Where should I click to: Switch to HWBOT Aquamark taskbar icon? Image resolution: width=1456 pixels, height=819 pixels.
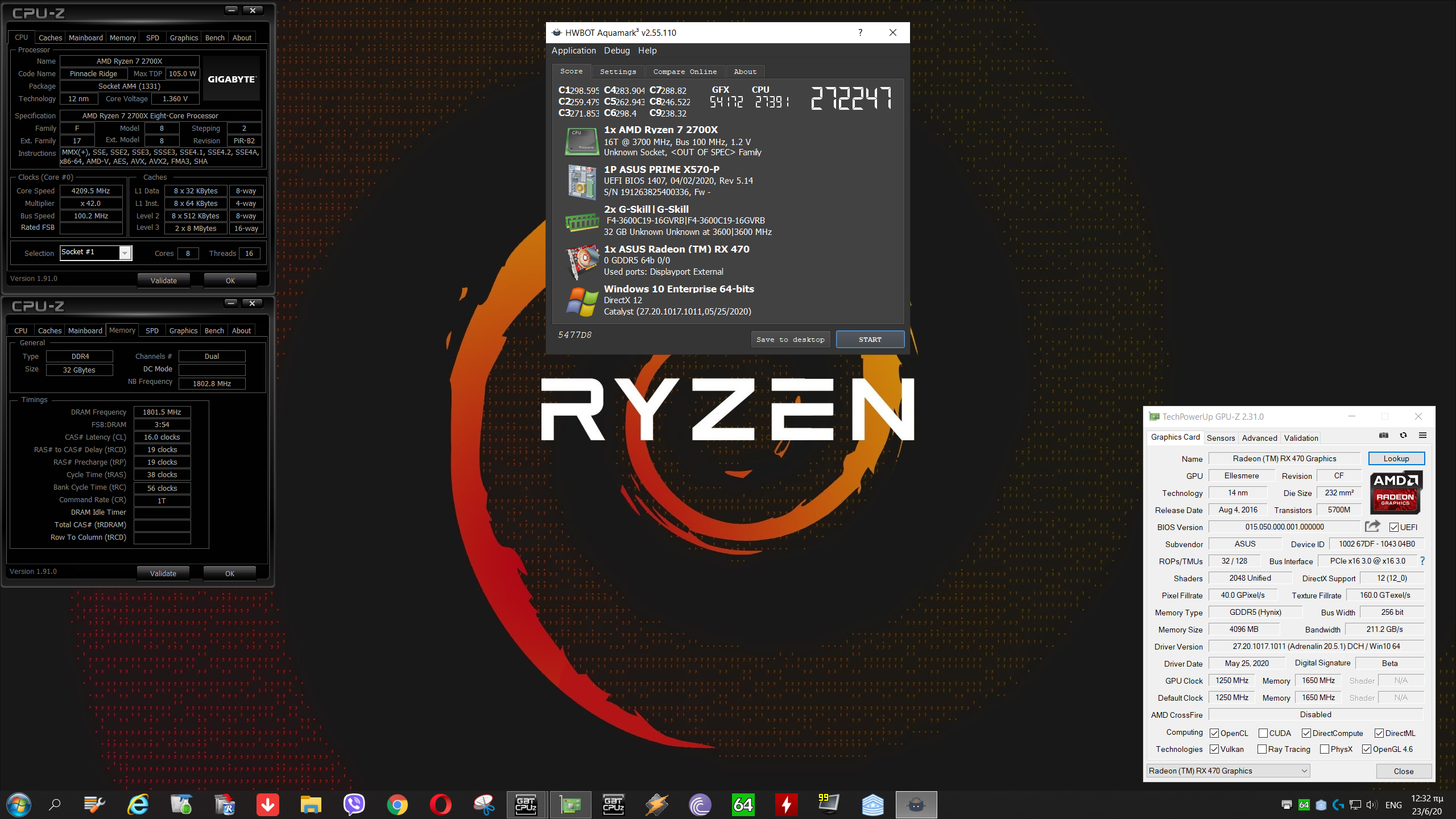[x=916, y=804]
